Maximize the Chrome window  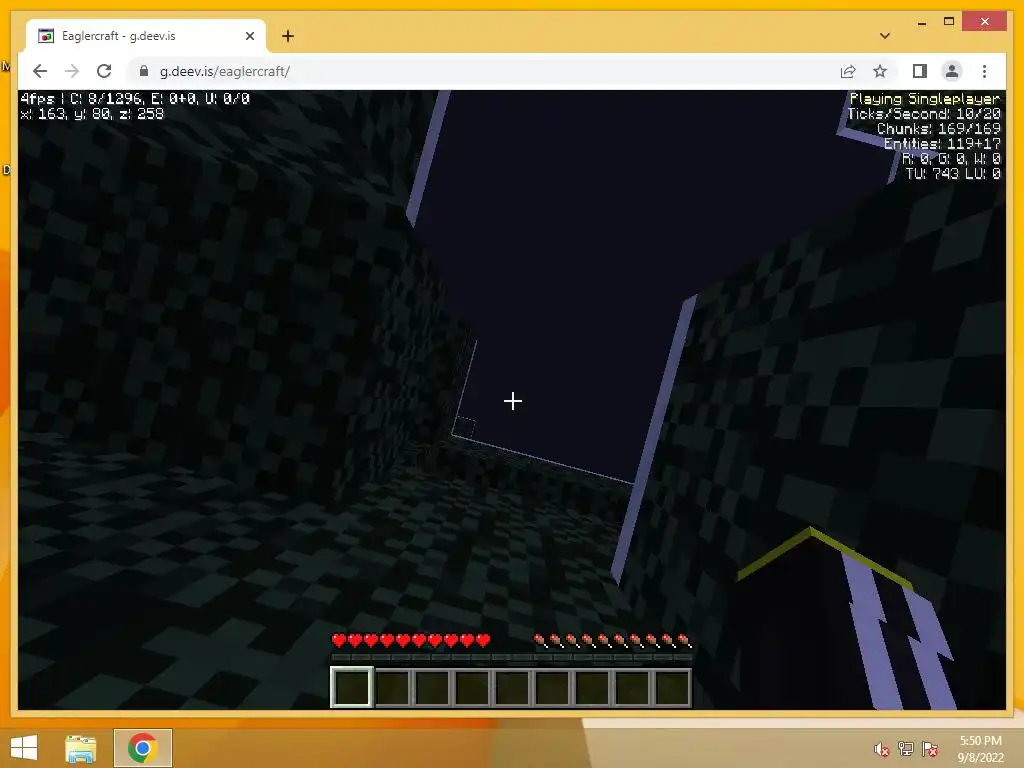949,22
